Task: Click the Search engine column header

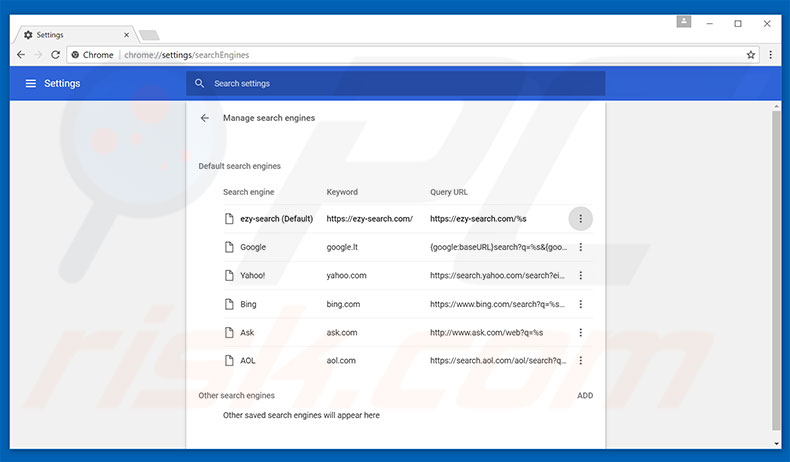Action: 249,192
